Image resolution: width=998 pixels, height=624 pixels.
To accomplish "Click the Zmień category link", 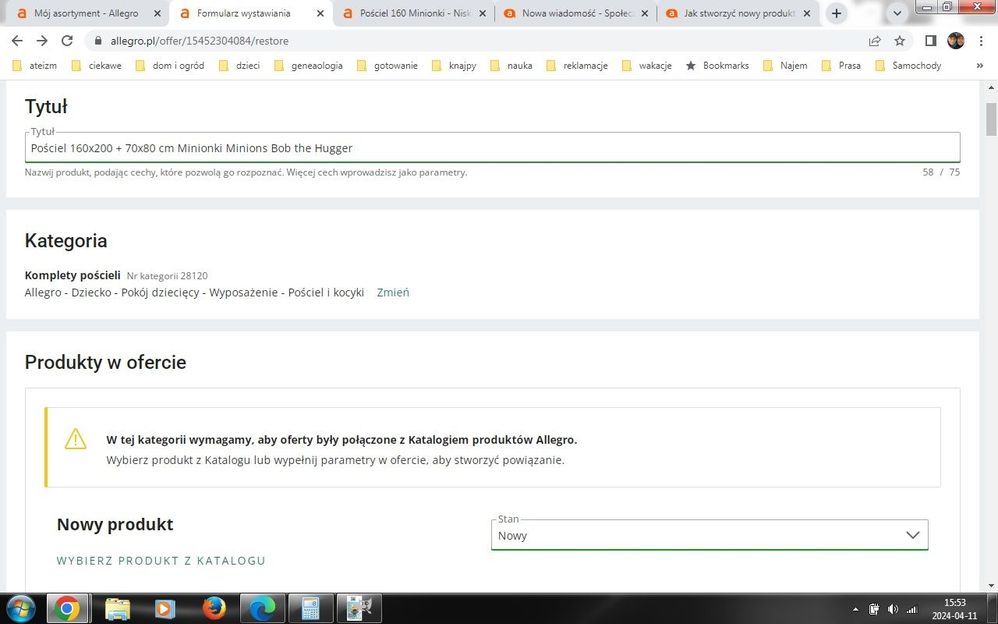I will coord(393,292).
